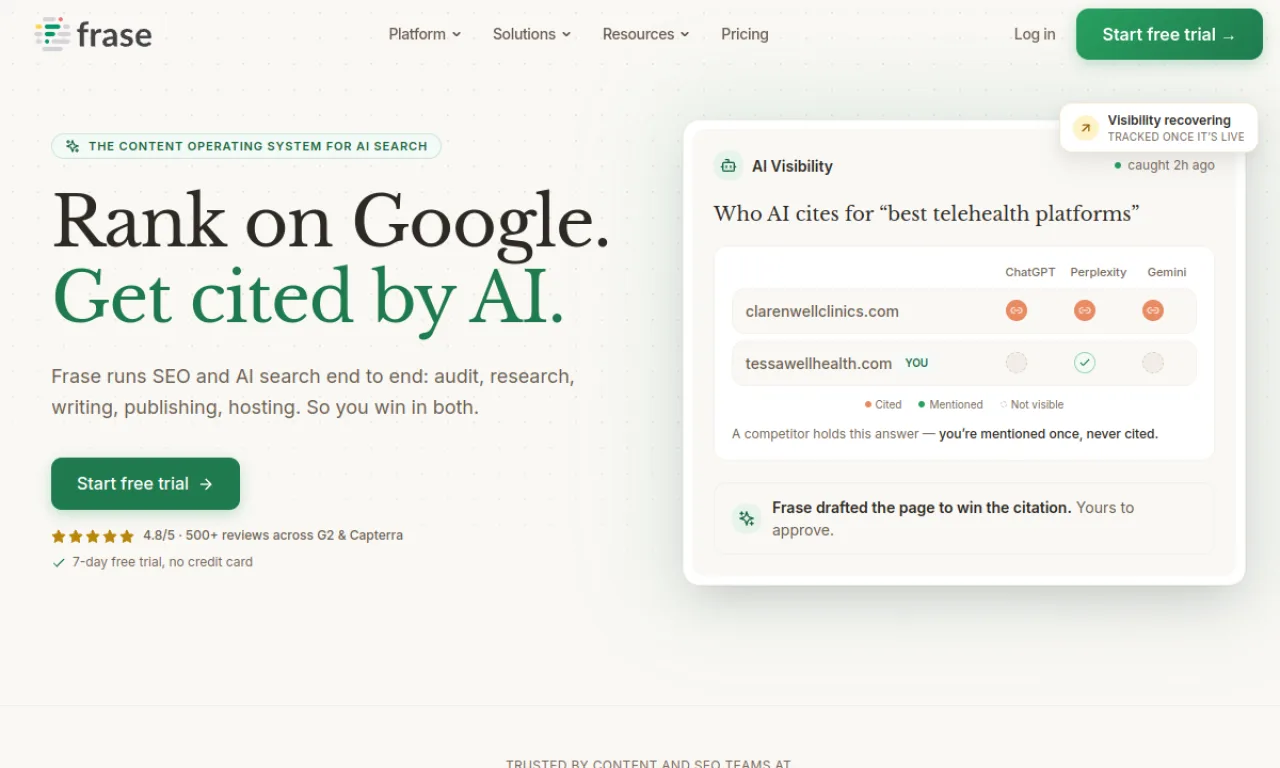Screen dimensions: 1280x768
Task: Click 'Who AI cites for' question heading
Action: (926, 213)
